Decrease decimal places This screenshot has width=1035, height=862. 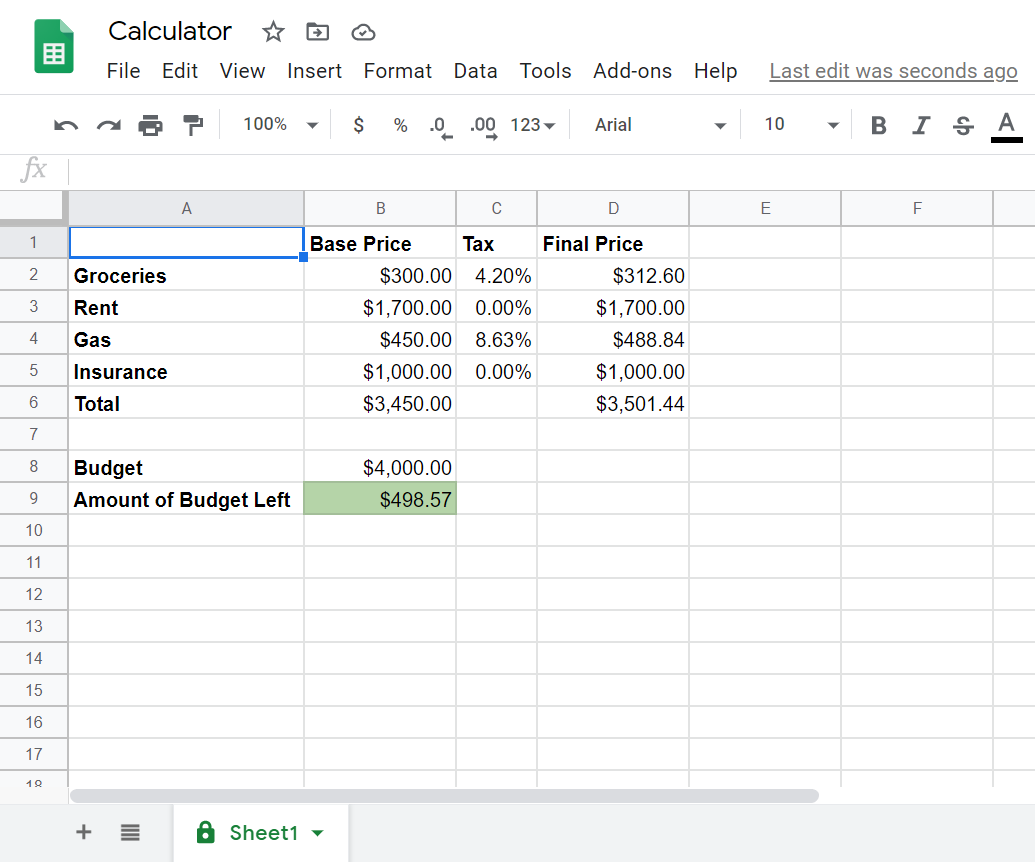(x=438, y=125)
